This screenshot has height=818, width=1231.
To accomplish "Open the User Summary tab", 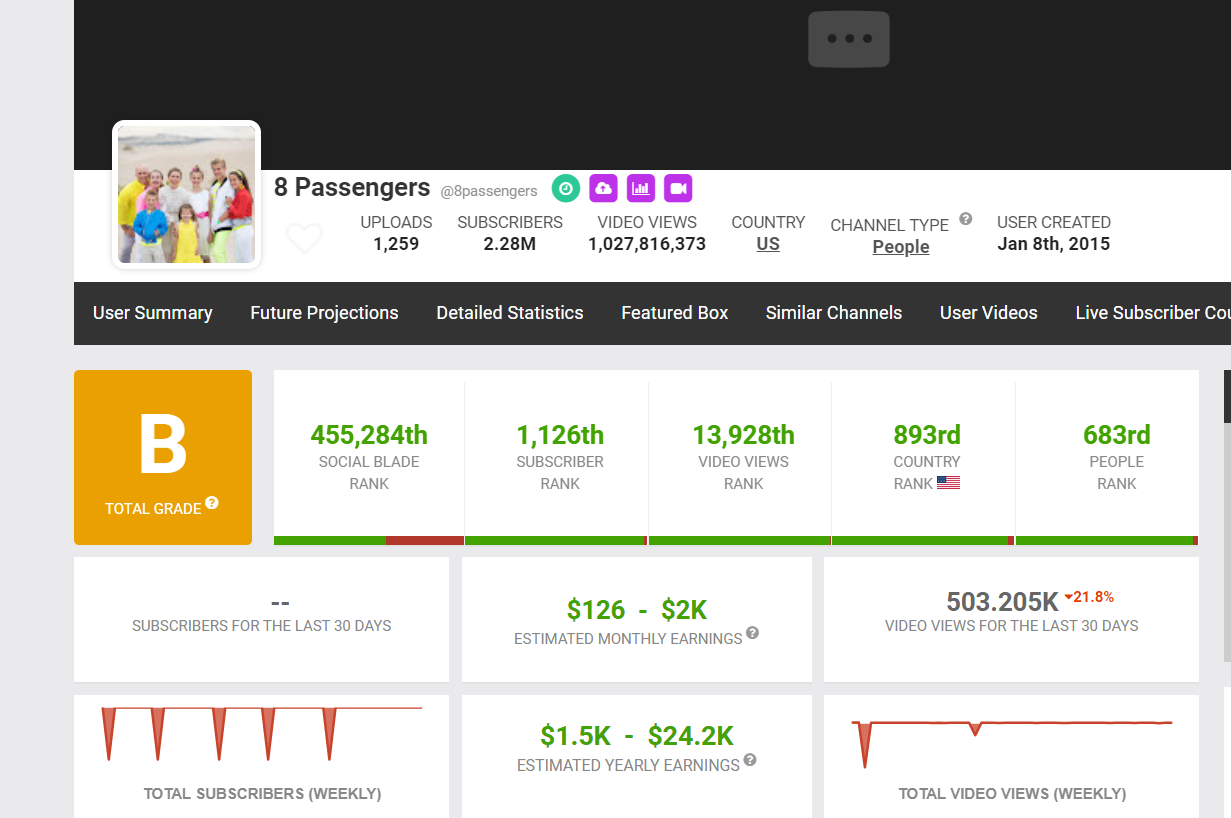I will [152, 313].
